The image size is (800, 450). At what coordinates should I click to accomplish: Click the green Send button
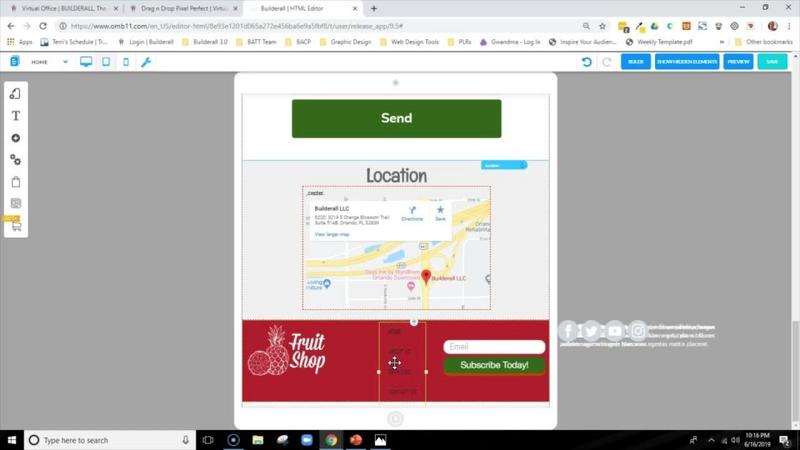[x=396, y=118]
